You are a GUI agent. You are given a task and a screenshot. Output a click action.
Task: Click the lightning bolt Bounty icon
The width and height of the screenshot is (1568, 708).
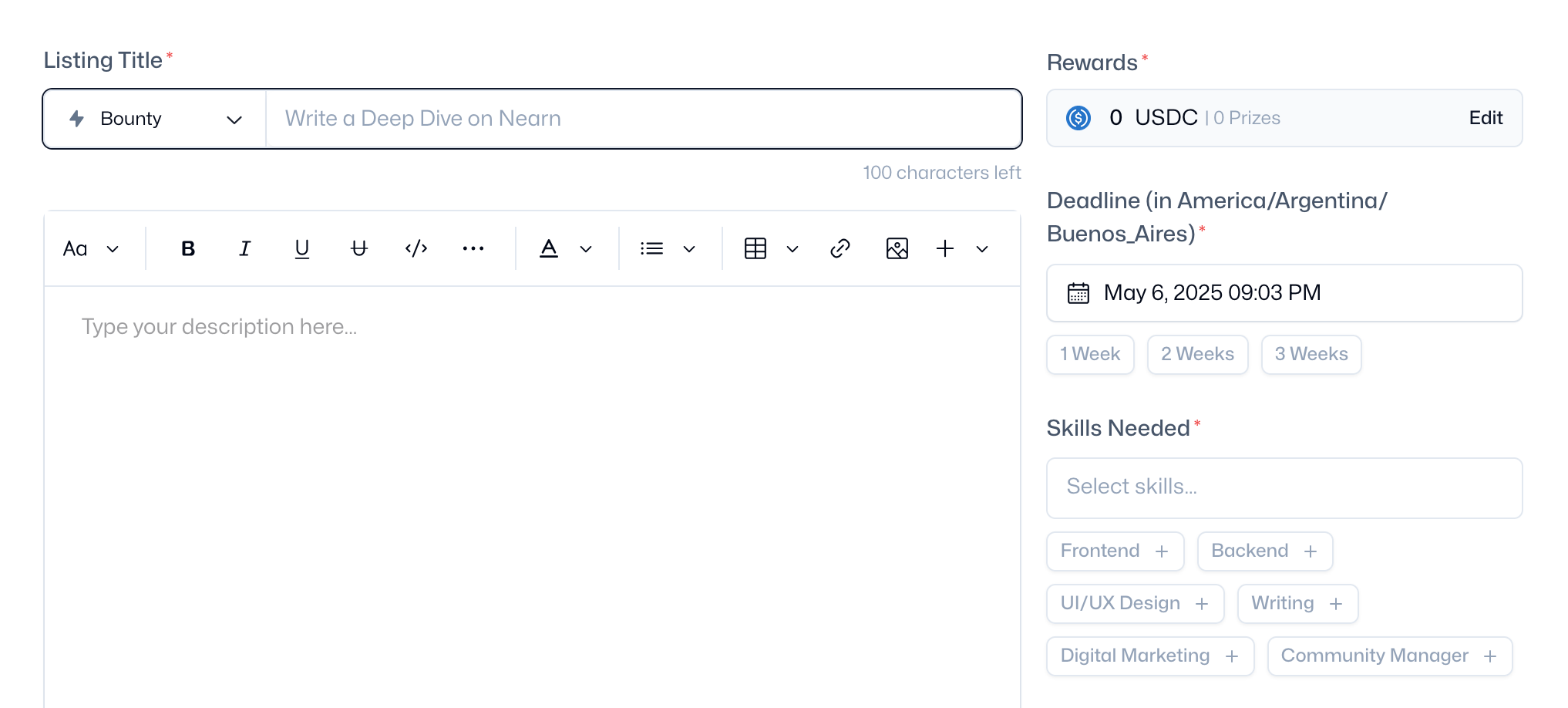tap(76, 119)
